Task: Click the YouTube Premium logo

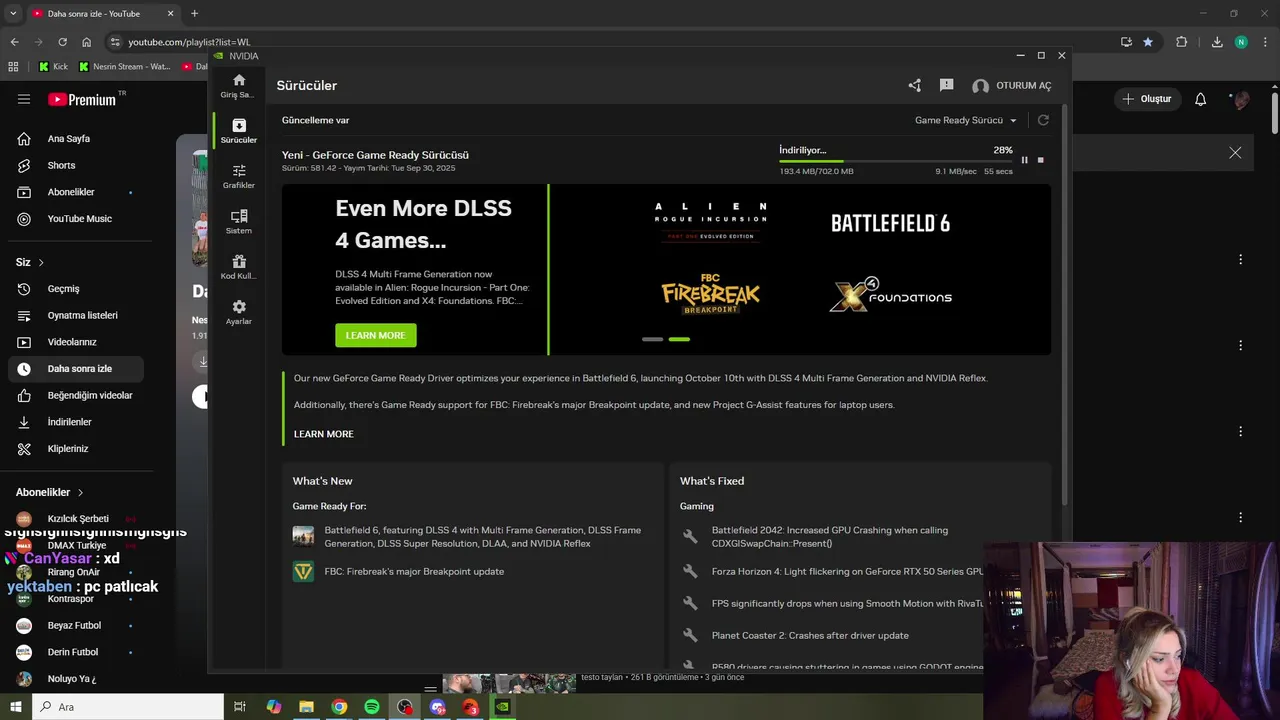Action: [82, 99]
